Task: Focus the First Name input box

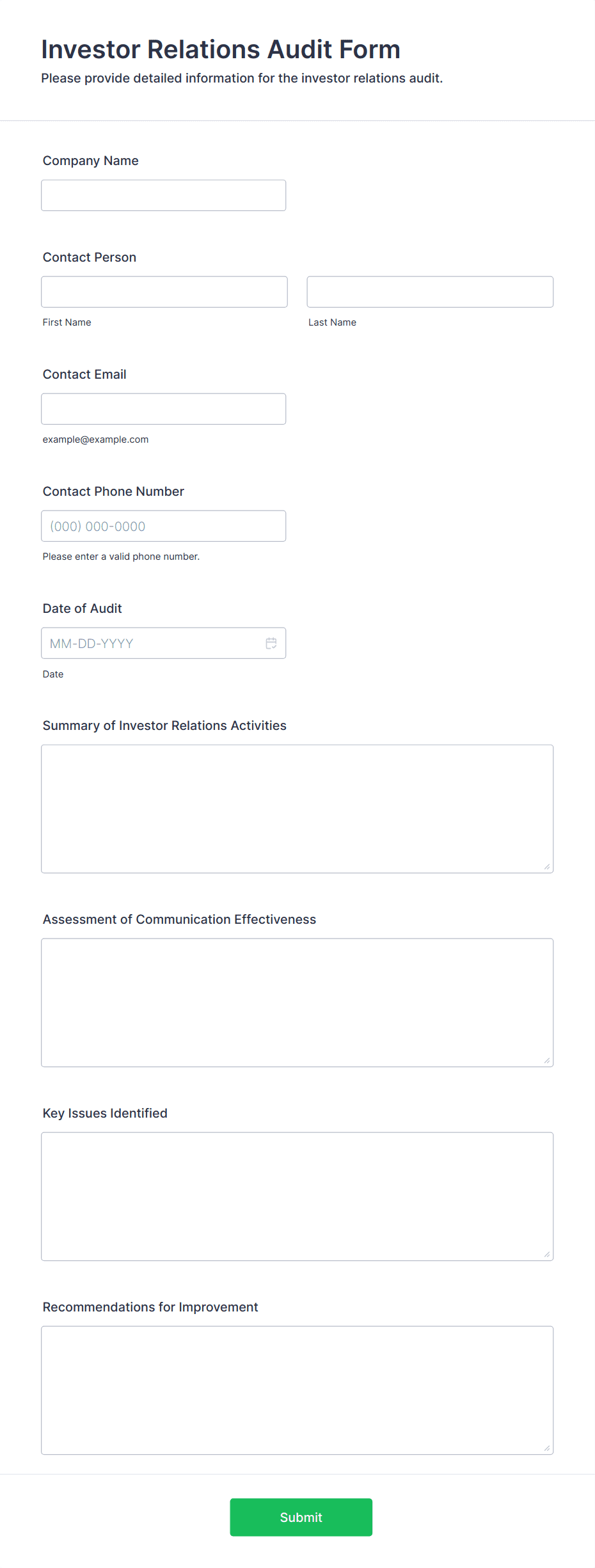Action: [x=164, y=292]
